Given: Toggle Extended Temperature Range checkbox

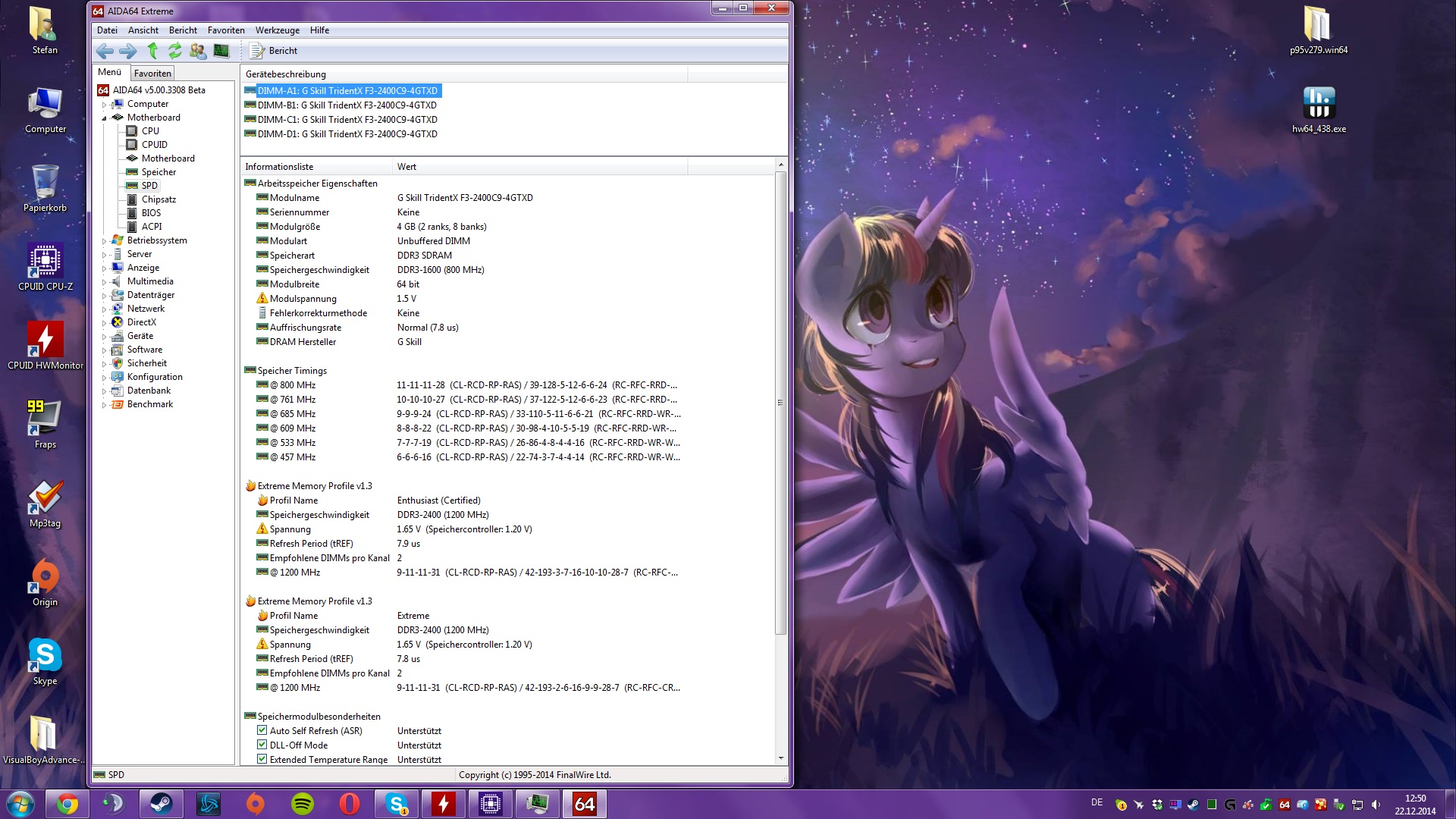Looking at the screenshot, I should coord(262,759).
